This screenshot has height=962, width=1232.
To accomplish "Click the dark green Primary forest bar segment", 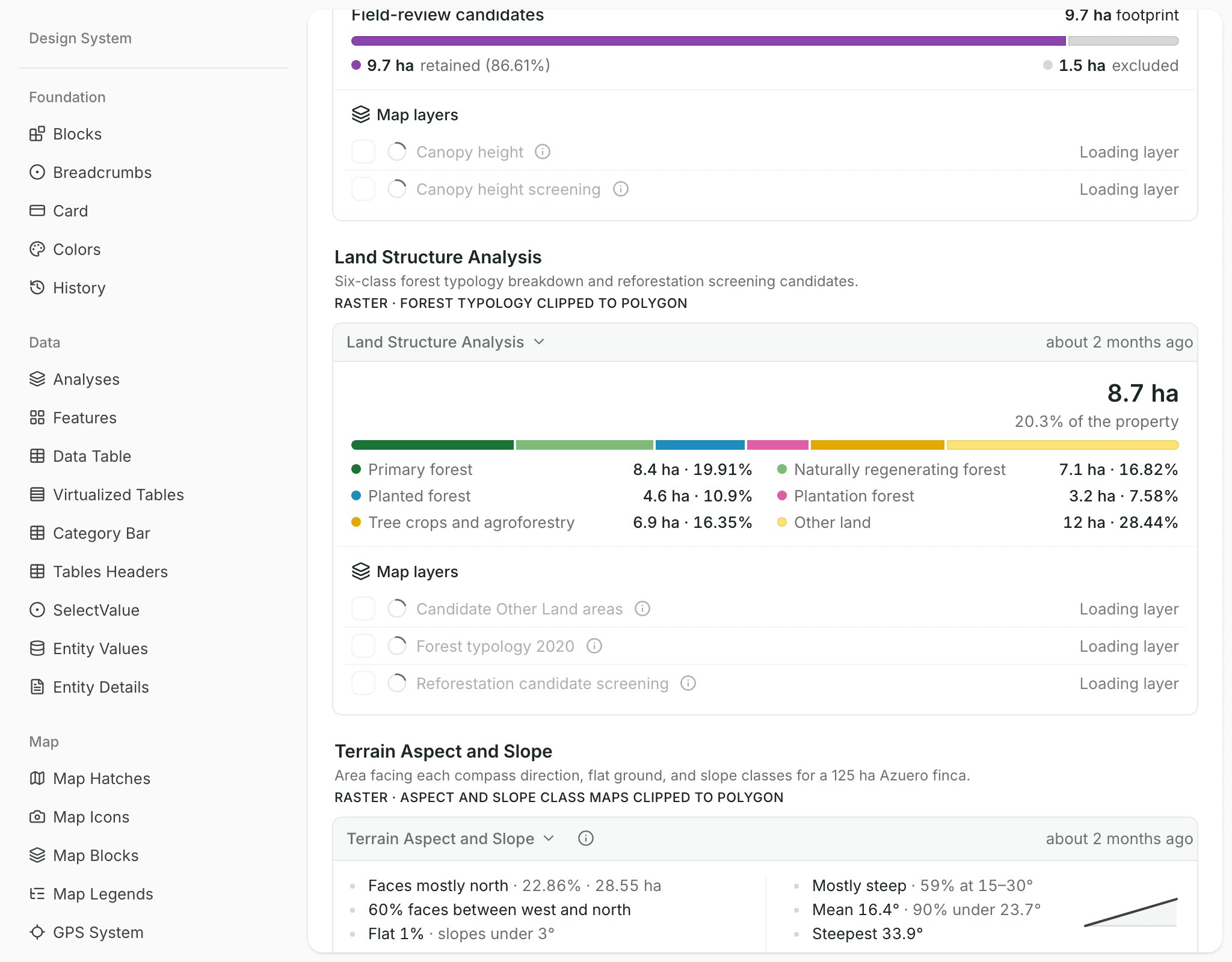I will (x=433, y=445).
